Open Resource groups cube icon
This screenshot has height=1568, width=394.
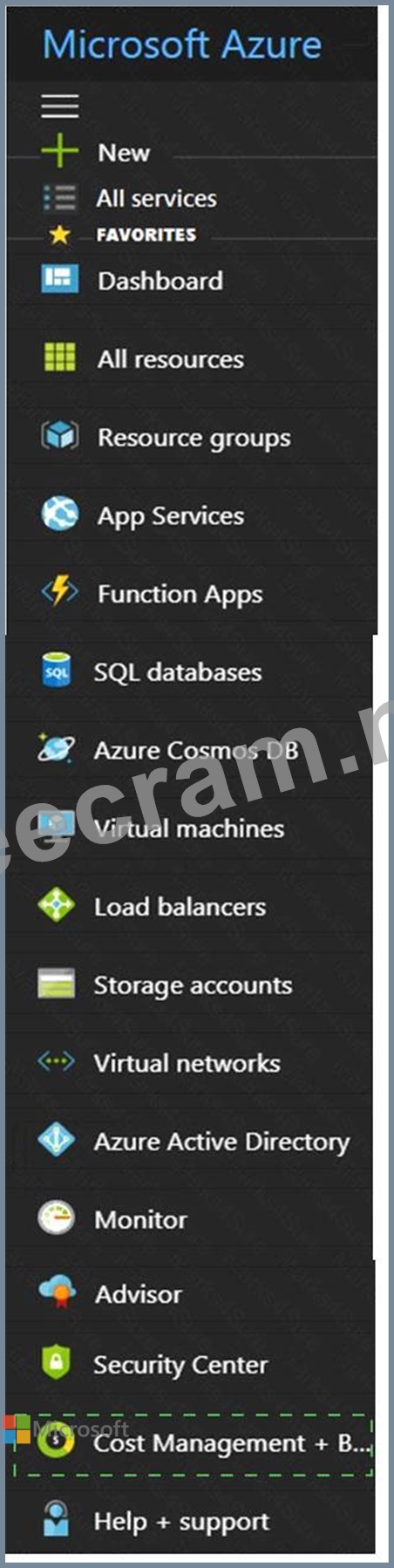pos(59,435)
